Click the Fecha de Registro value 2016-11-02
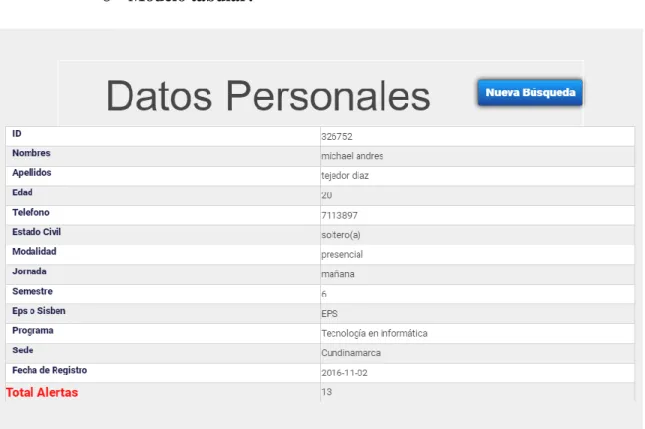This screenshot has height=429, width=645. point(344,373)
